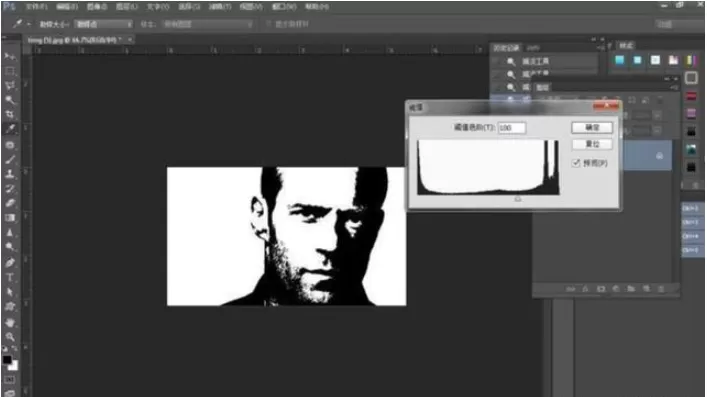This screenshot has height=397, width=707.
Task: Close the Threshold dialog
Action: pos(606,106)
